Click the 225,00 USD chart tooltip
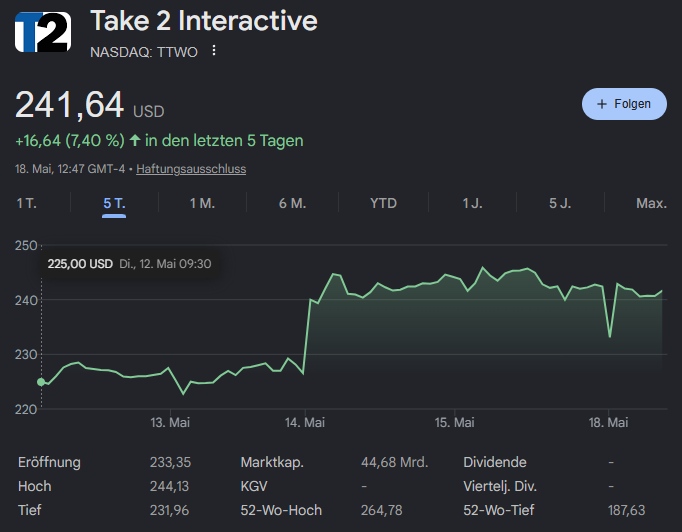This screenshot has height=532, width=682. (x=129, y=264)
